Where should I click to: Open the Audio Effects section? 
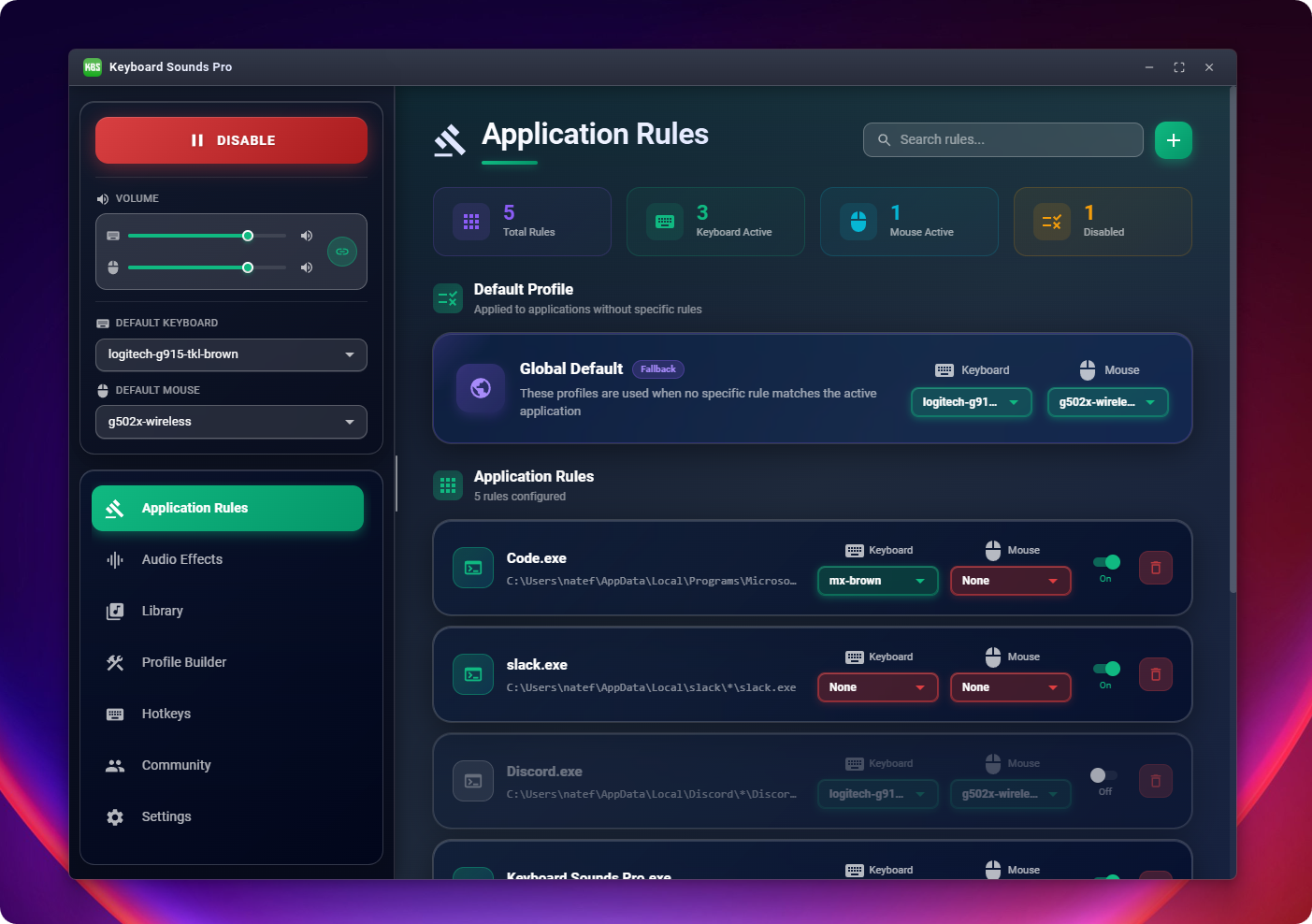pos(182,559)
